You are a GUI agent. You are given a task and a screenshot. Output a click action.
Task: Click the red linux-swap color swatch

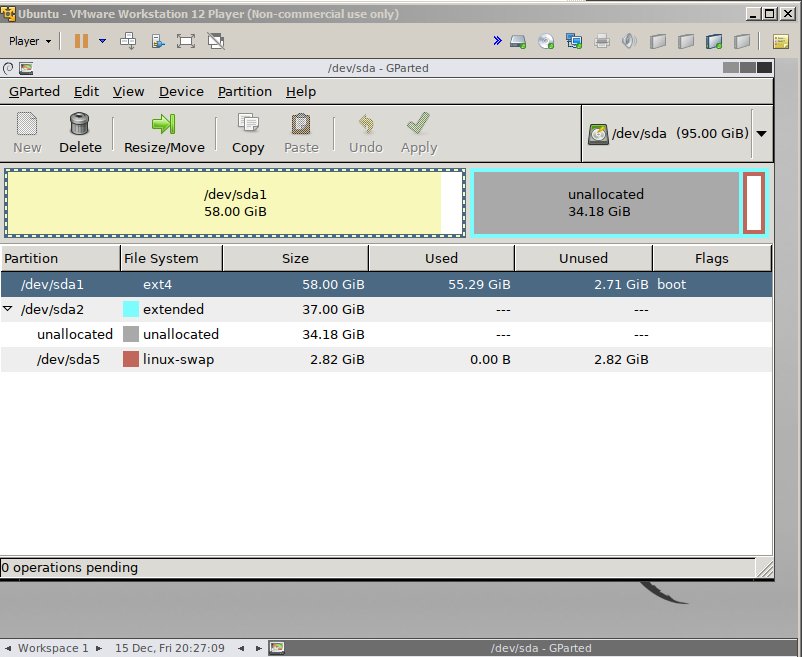pos(131,359)
